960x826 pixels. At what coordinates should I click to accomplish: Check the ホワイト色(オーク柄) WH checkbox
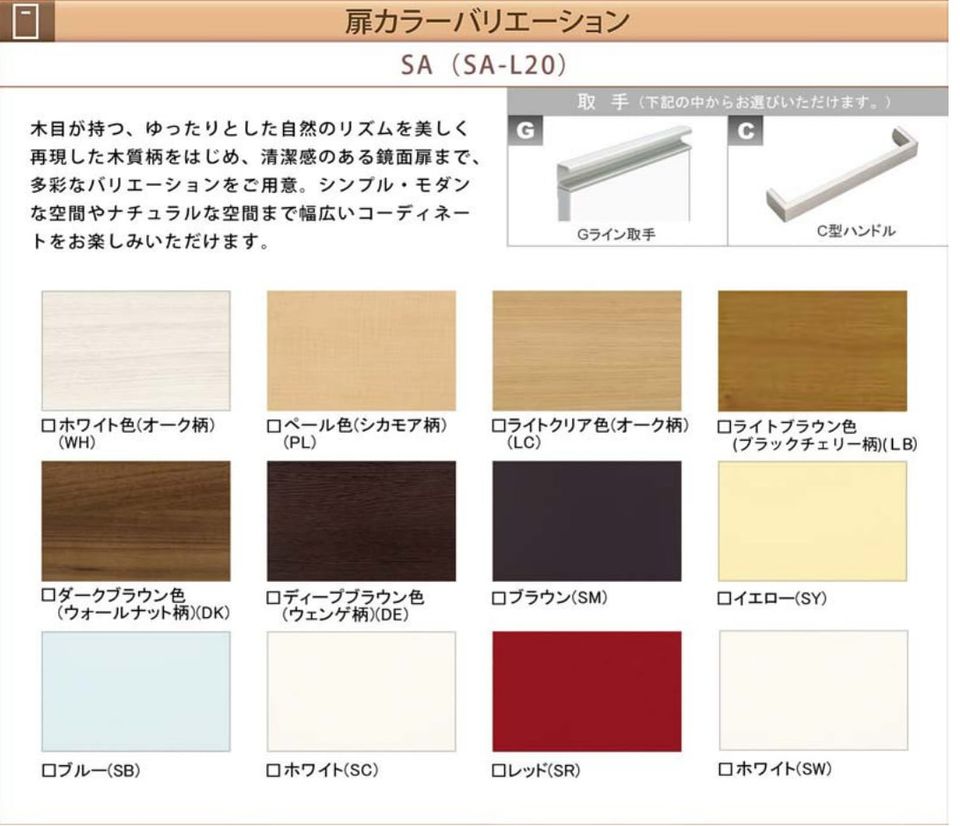[48, 426]
